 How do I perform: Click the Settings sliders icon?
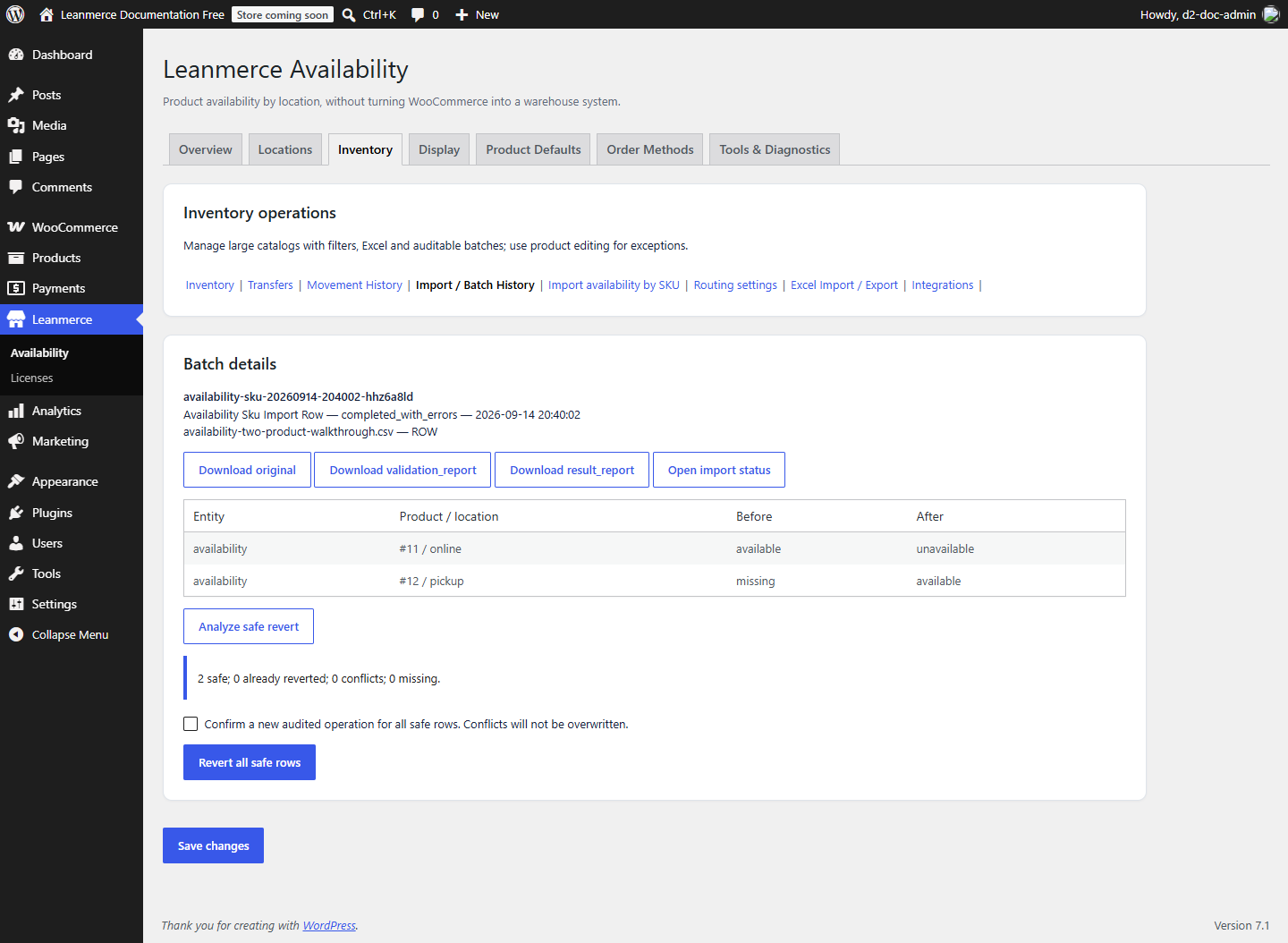16,604
